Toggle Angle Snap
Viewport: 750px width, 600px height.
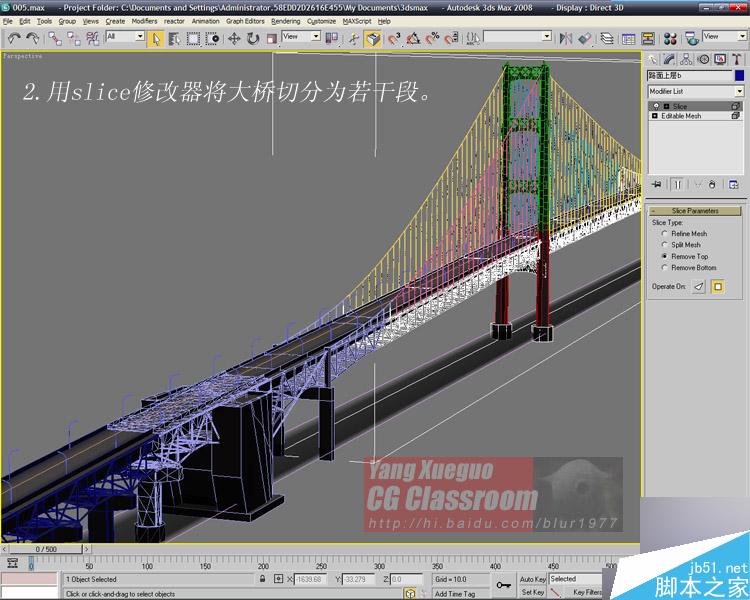tap(413, 39)
